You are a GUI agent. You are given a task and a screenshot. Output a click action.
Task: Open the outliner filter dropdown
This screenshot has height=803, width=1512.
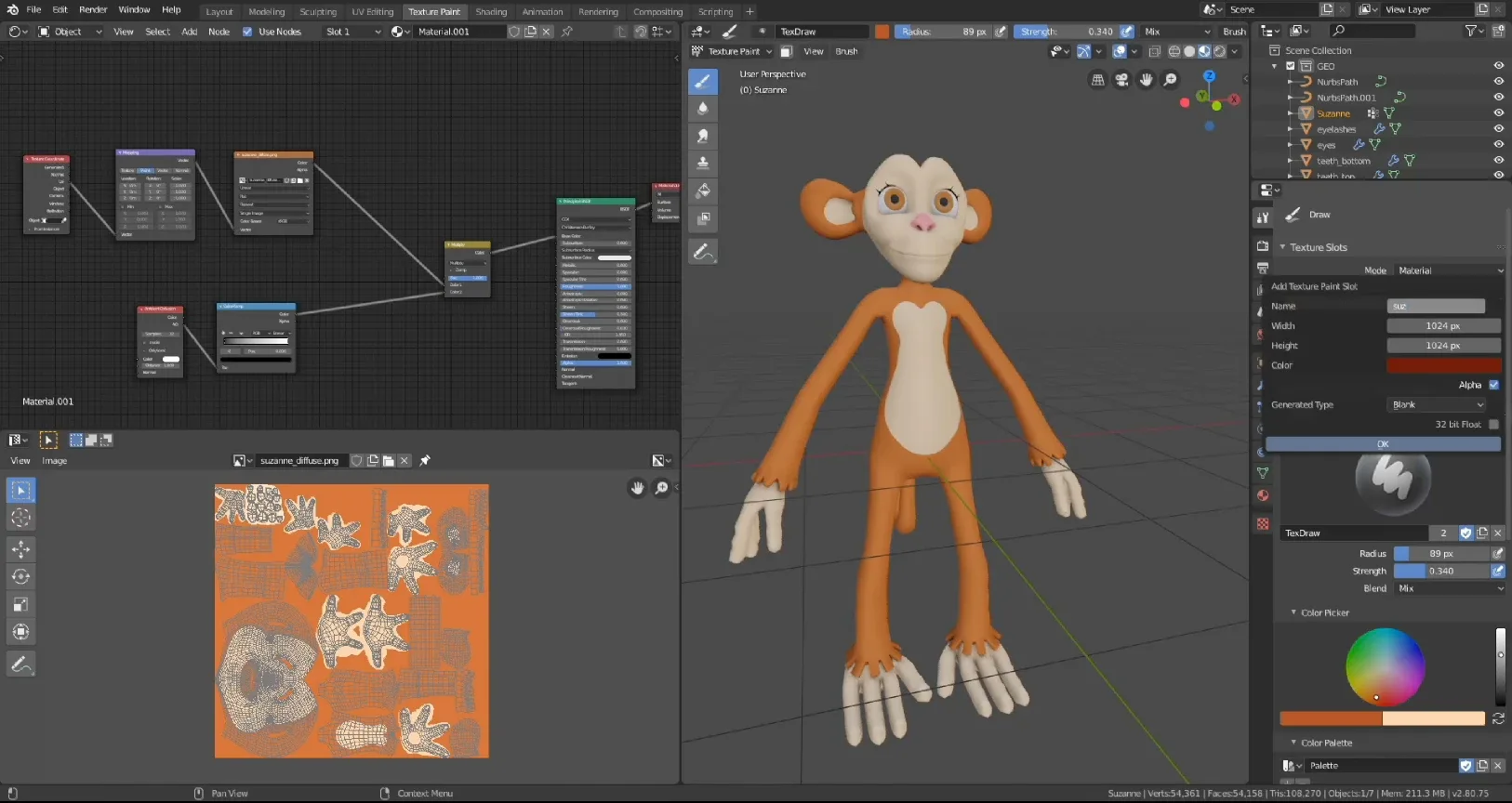1474,31
